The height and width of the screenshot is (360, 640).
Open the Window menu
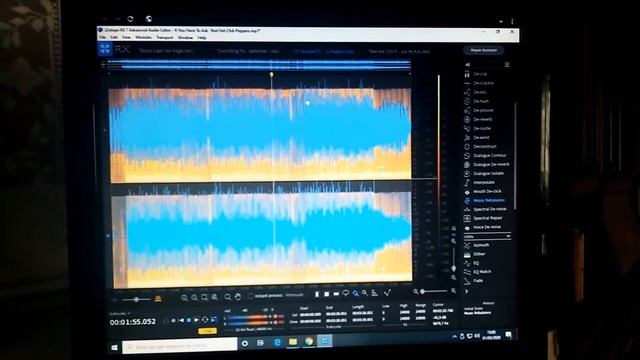coord(185,38)
